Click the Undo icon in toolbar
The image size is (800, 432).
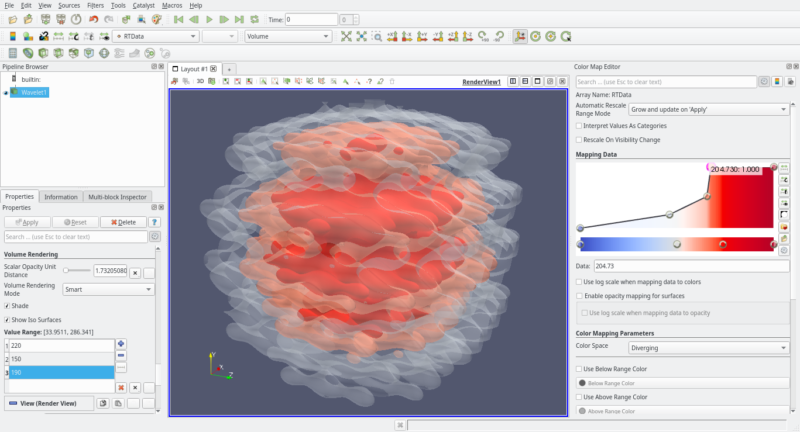coord(93,19)
